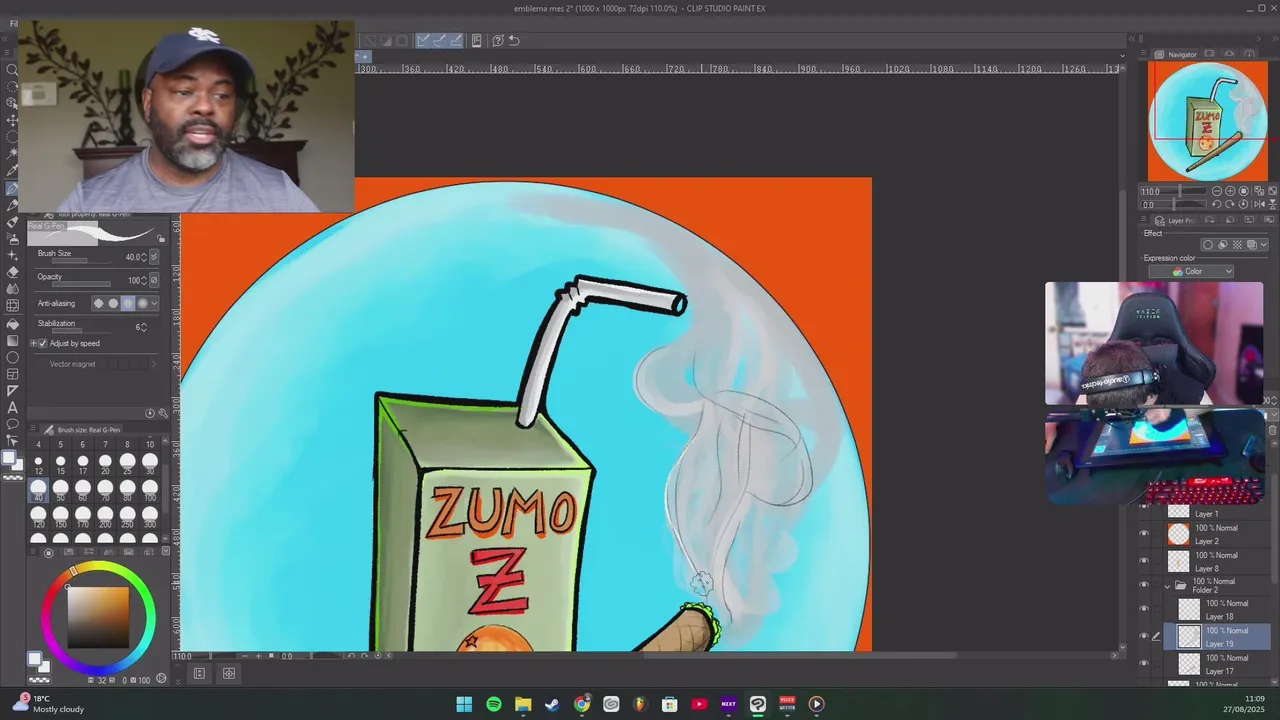Open sub tool detail wrench icon

pyautogui.click(x=163, y=413)
